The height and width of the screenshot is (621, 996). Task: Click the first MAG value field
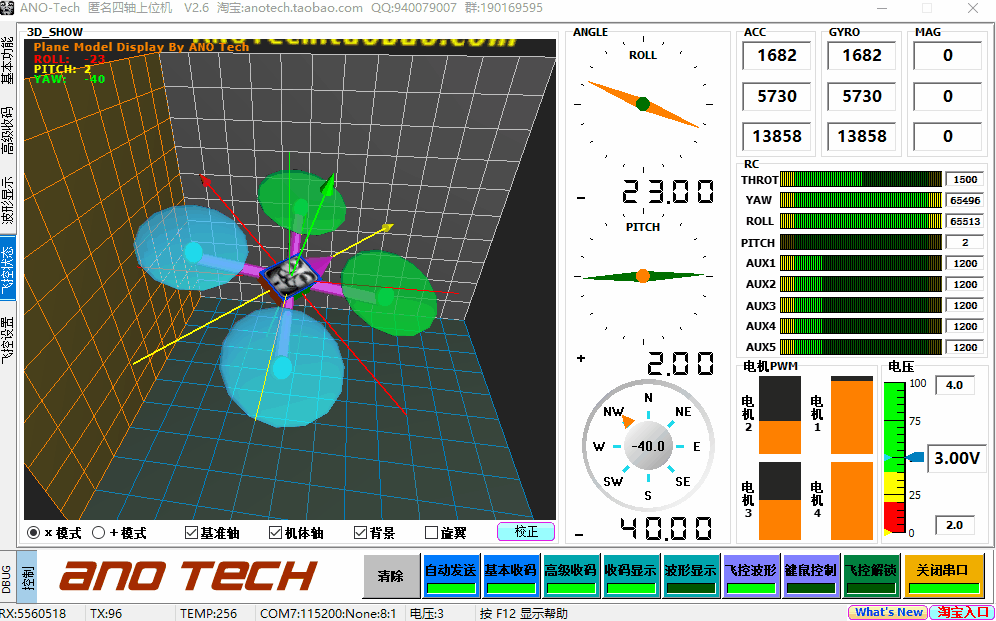coord(947,56)
